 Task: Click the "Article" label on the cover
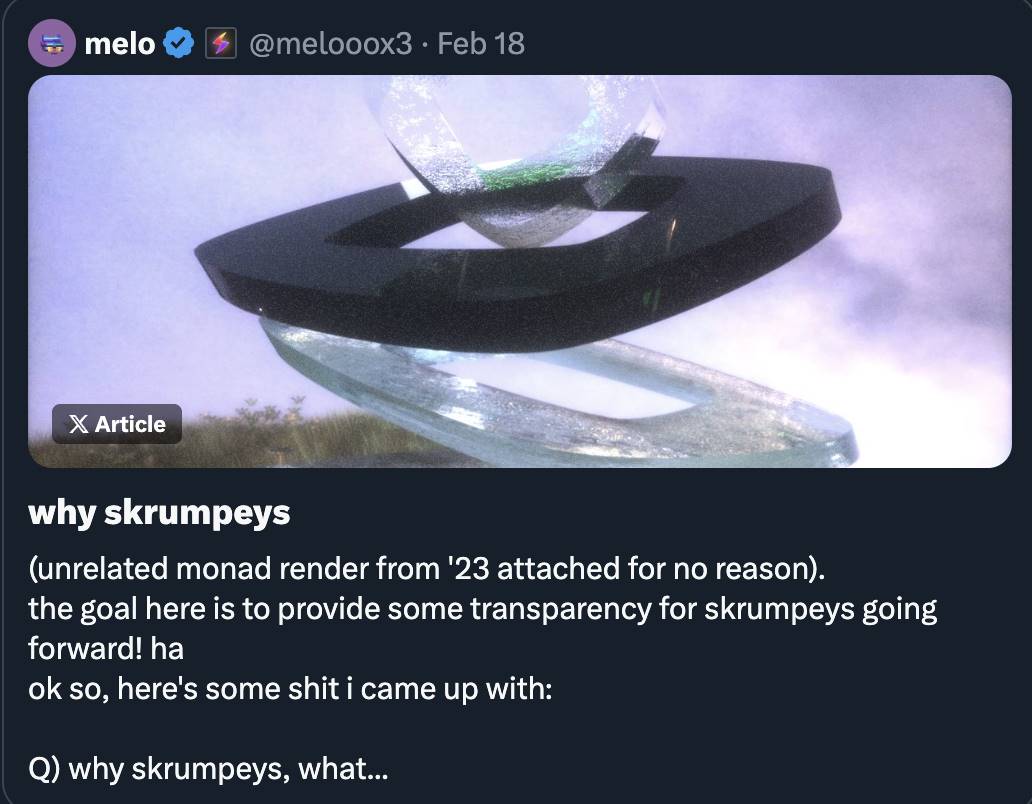(130, 424)
